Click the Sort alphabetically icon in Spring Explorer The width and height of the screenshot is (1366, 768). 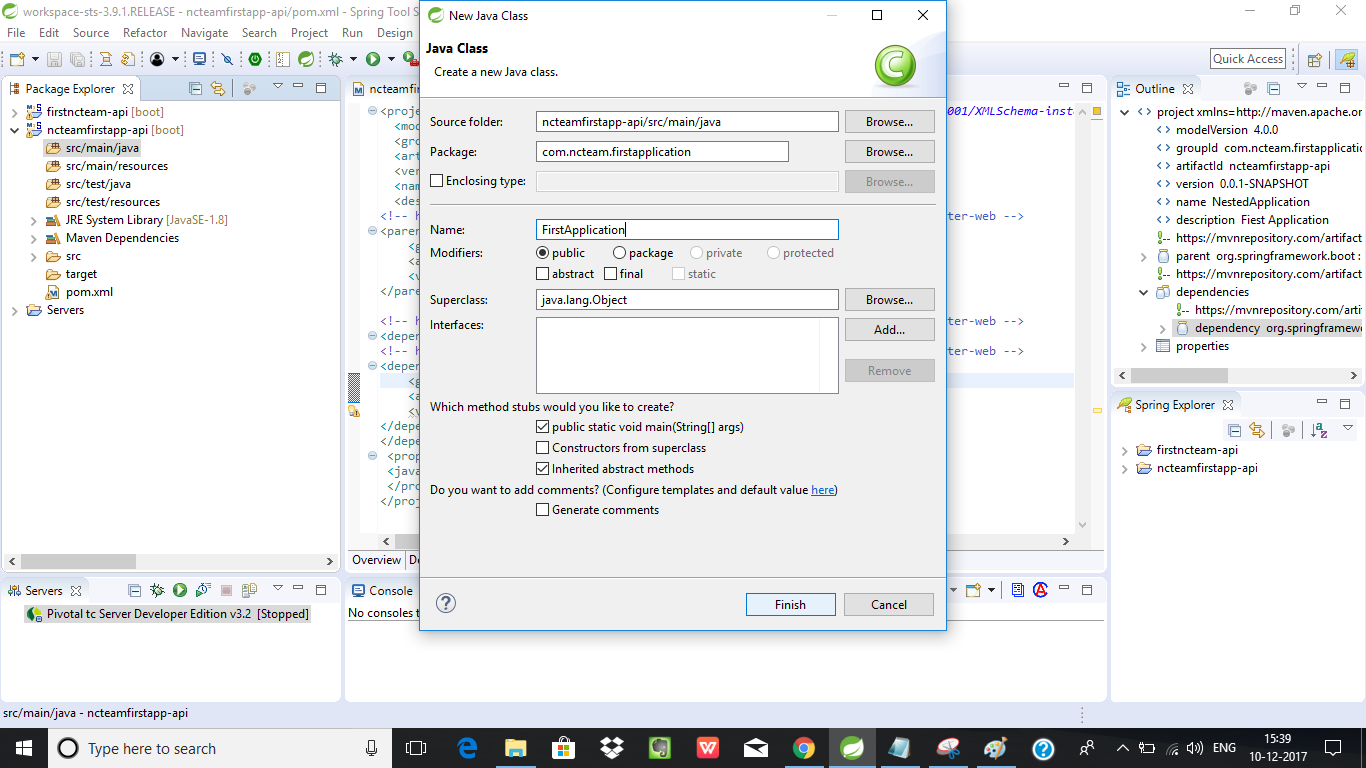click(1318, 430)
